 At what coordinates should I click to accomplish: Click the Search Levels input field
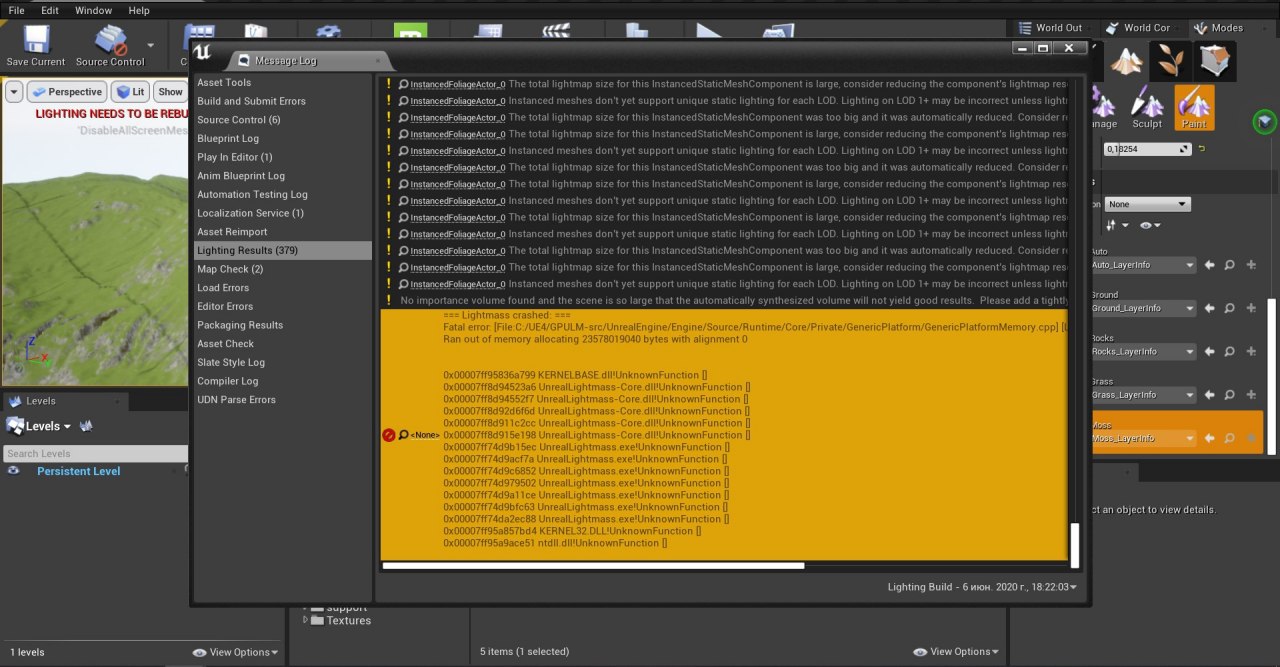point(95,453)
